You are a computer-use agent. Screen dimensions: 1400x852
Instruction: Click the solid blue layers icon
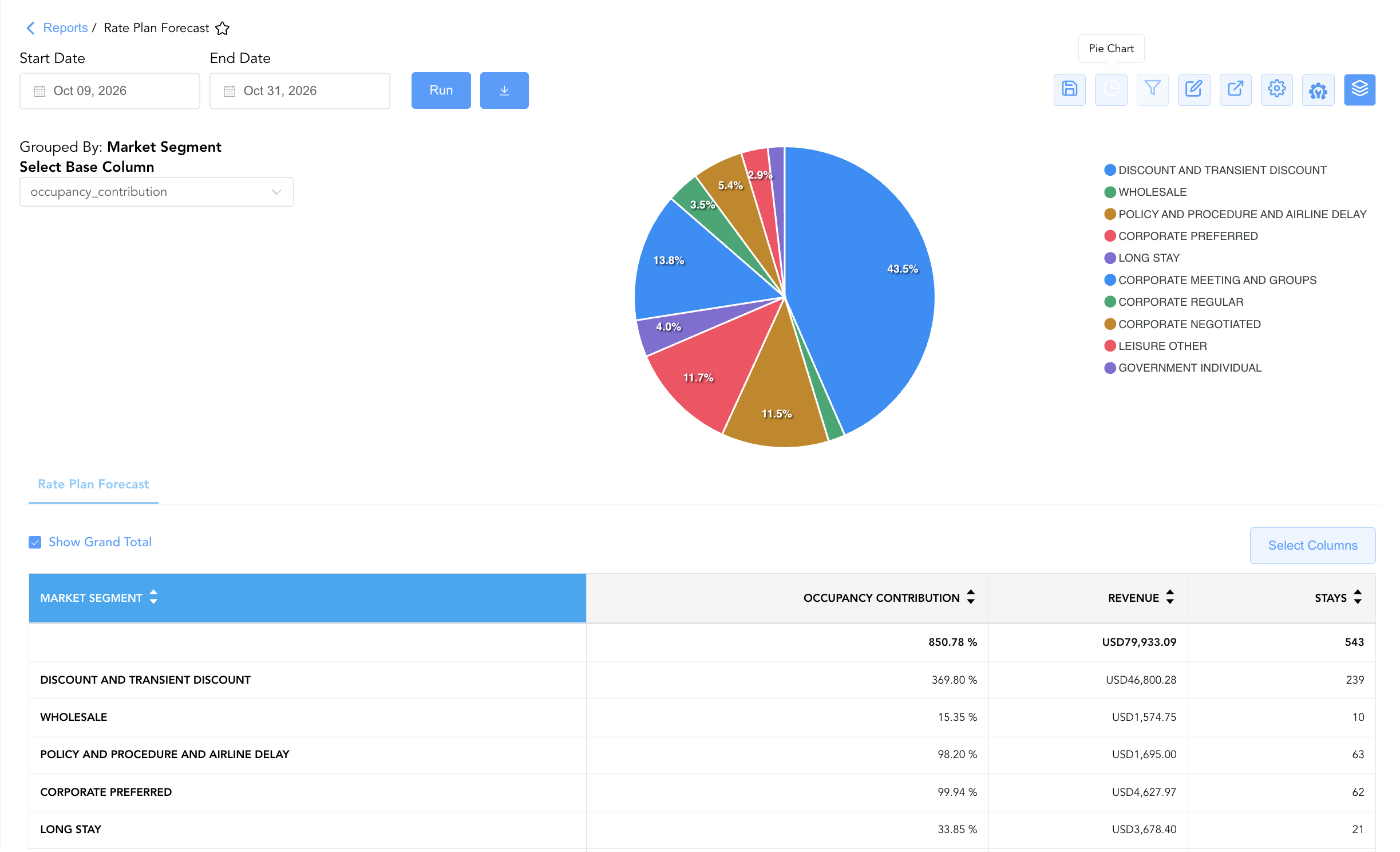click(x=1359, y=89)
